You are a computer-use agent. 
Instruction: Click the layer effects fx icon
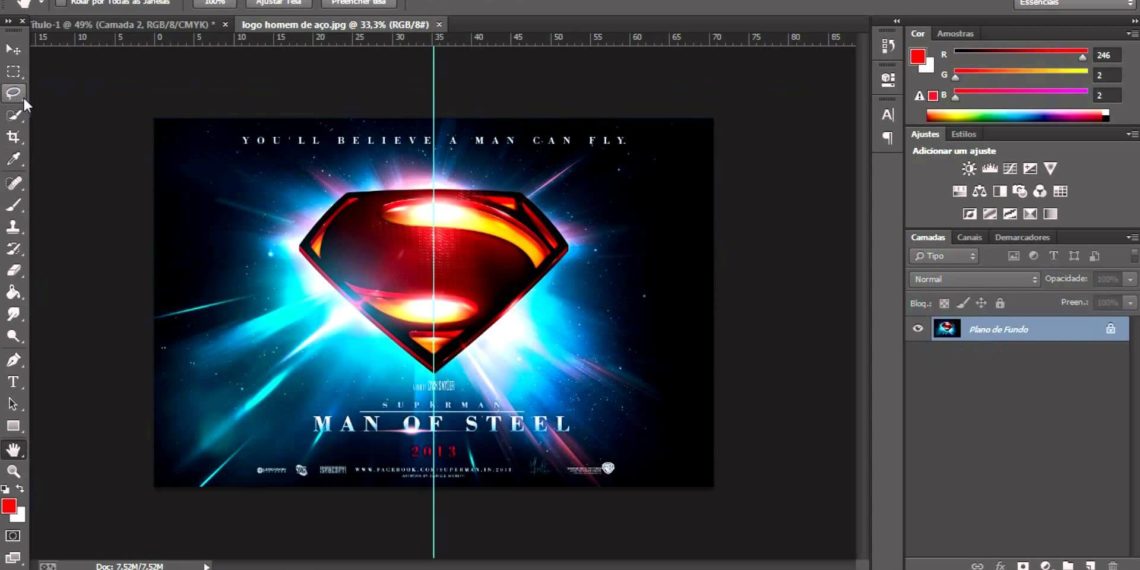pyautogui.click(x=1000, y=566)
